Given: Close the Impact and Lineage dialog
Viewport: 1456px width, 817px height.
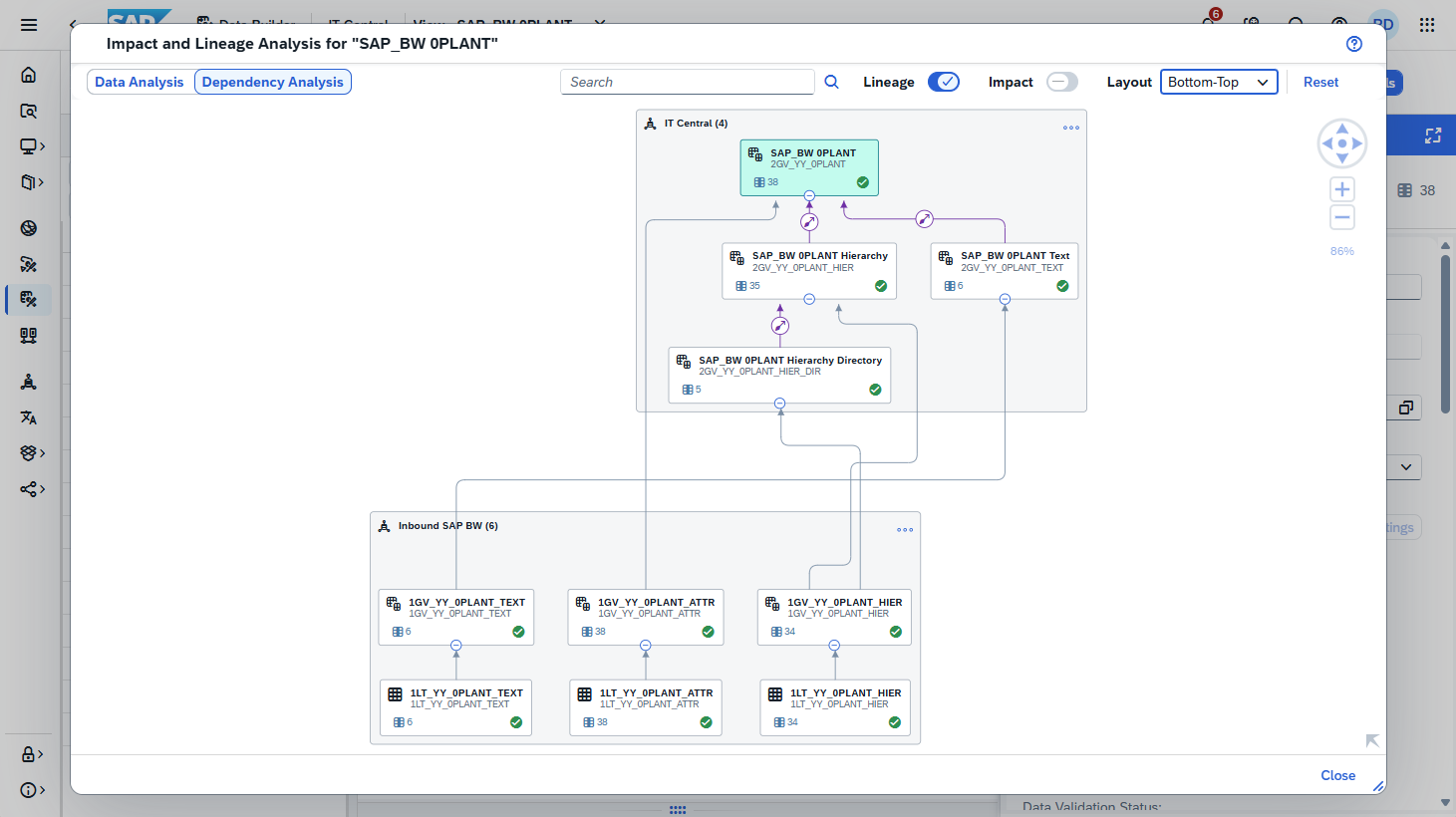Looking at the screenshot, I should 1338,775.
